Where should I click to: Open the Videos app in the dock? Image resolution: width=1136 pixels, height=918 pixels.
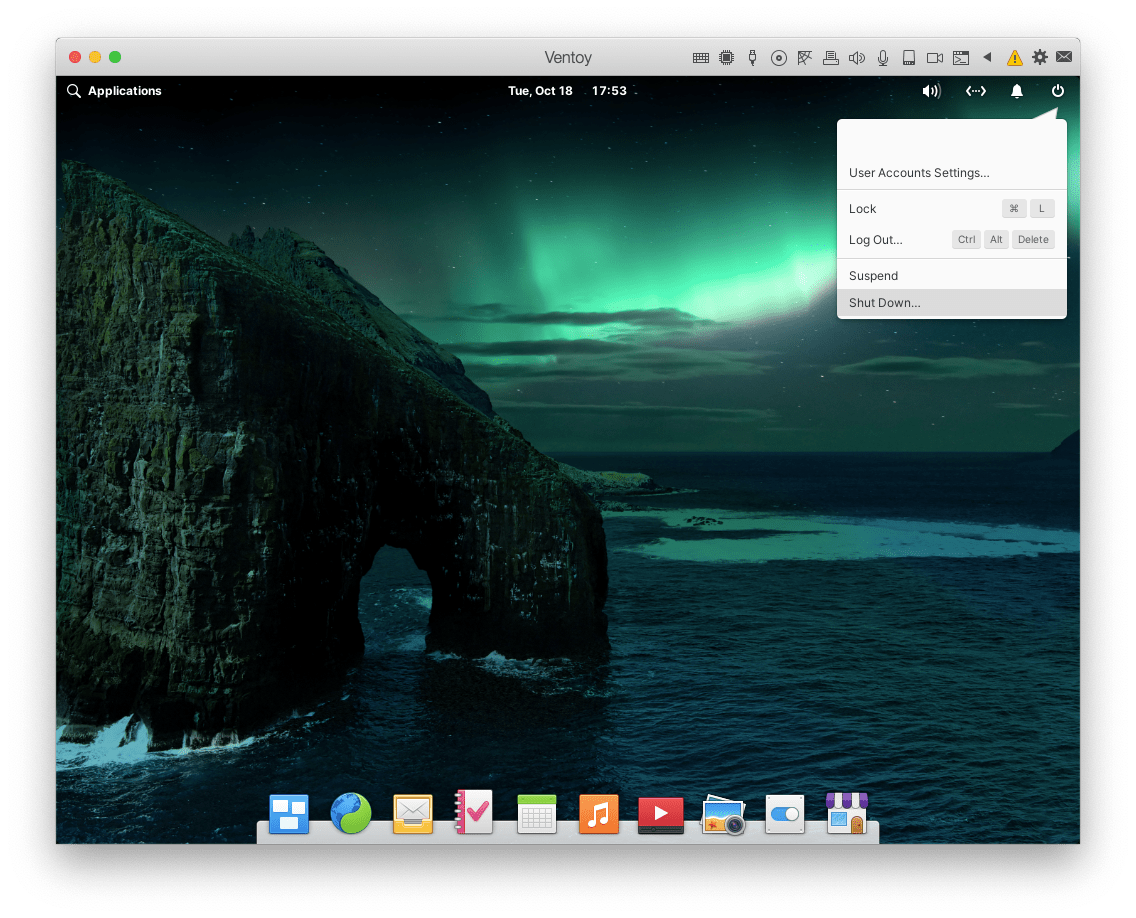click(660, 814)
